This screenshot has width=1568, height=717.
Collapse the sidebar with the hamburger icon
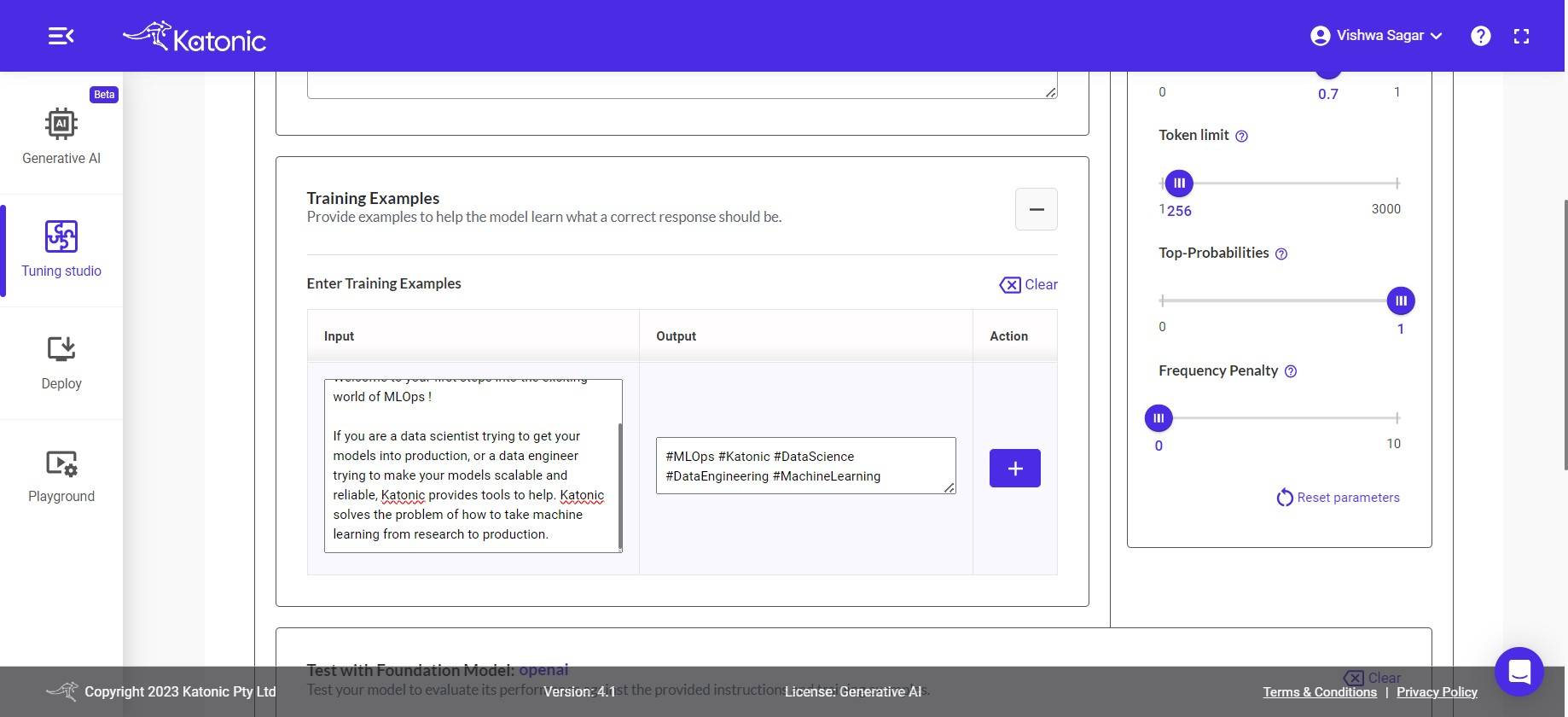pyautogui.click(x=61, y=36)
